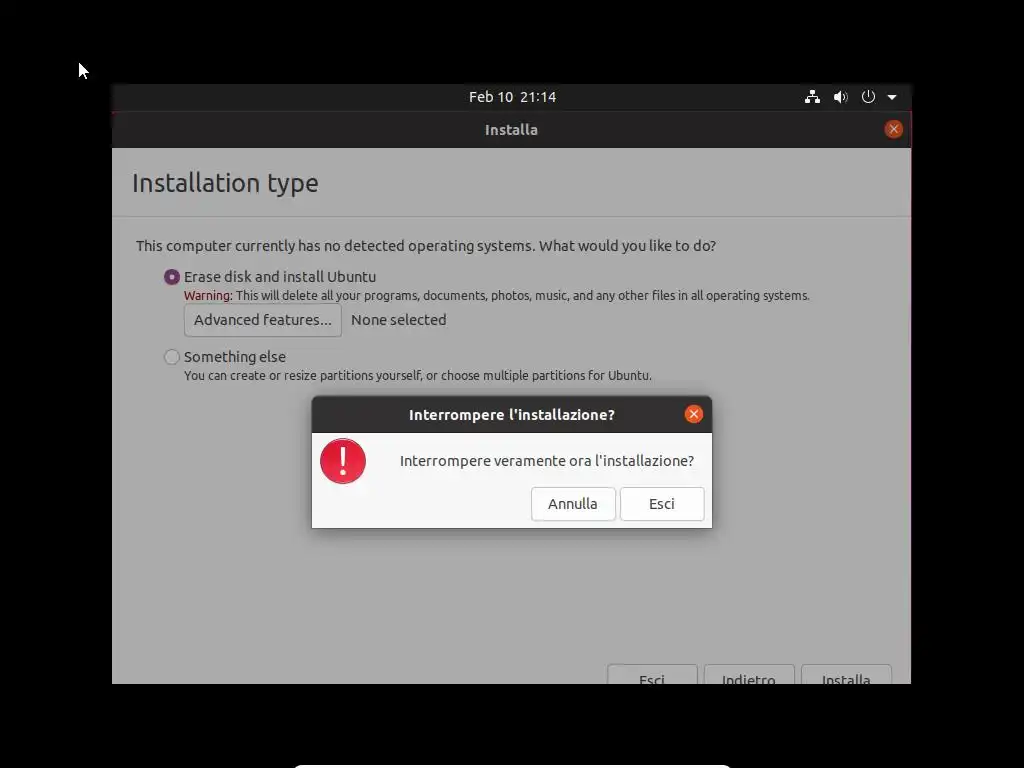Expand the system menu dropdown arrow
Screen dimensions: 1024x768
(x=892, y=97)
